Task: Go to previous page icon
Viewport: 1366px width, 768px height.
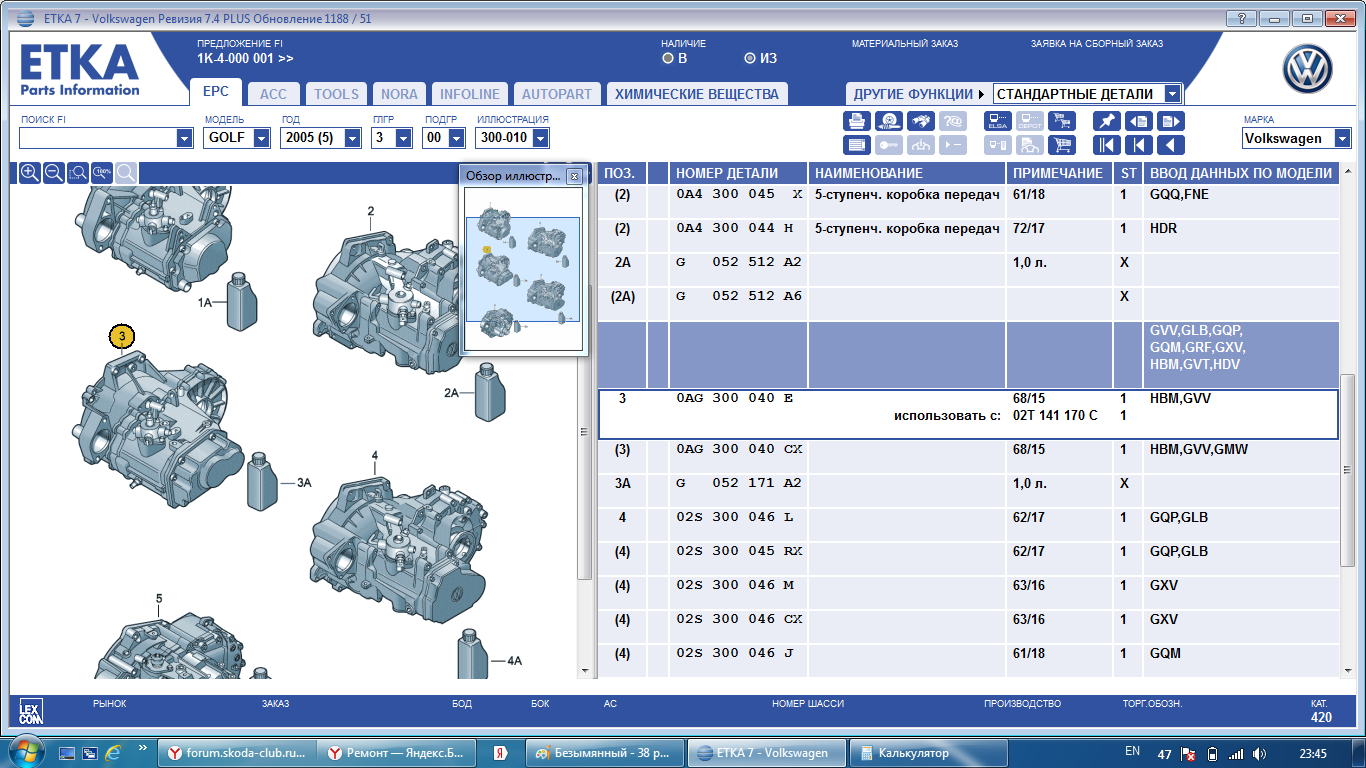Action: (1138, 121)
